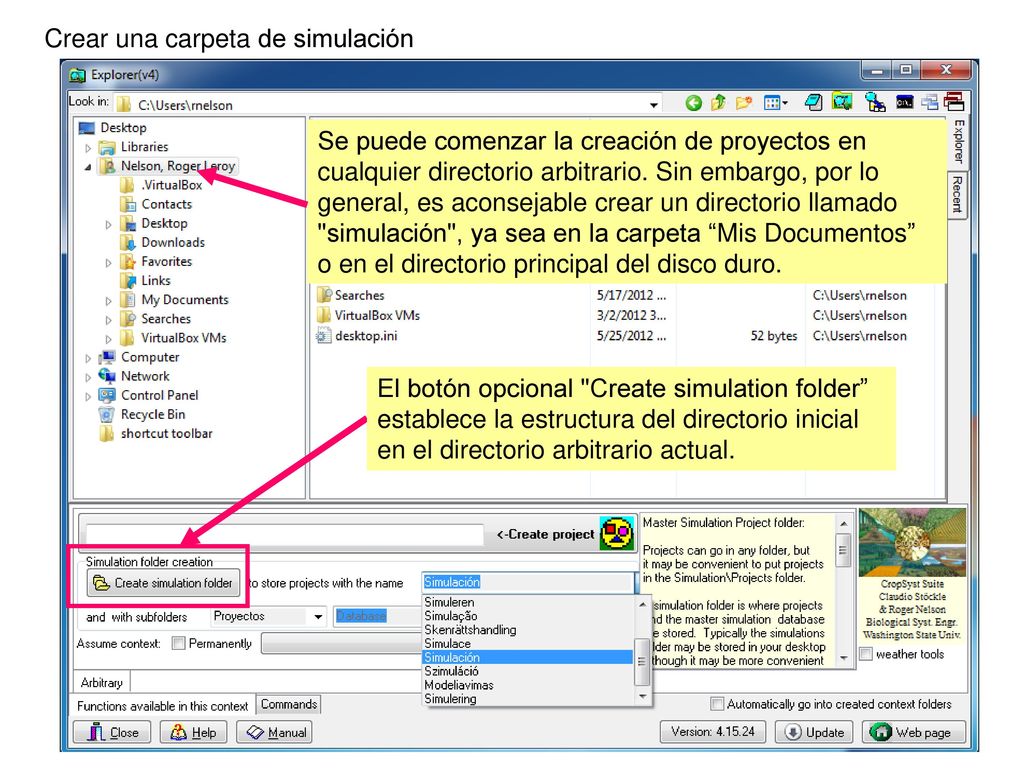Image resolution: width=1024 pixels, height=768 pixels.
Task: Click the VirtualBox VMs folder icon in list
Action: tap(324, 315)
